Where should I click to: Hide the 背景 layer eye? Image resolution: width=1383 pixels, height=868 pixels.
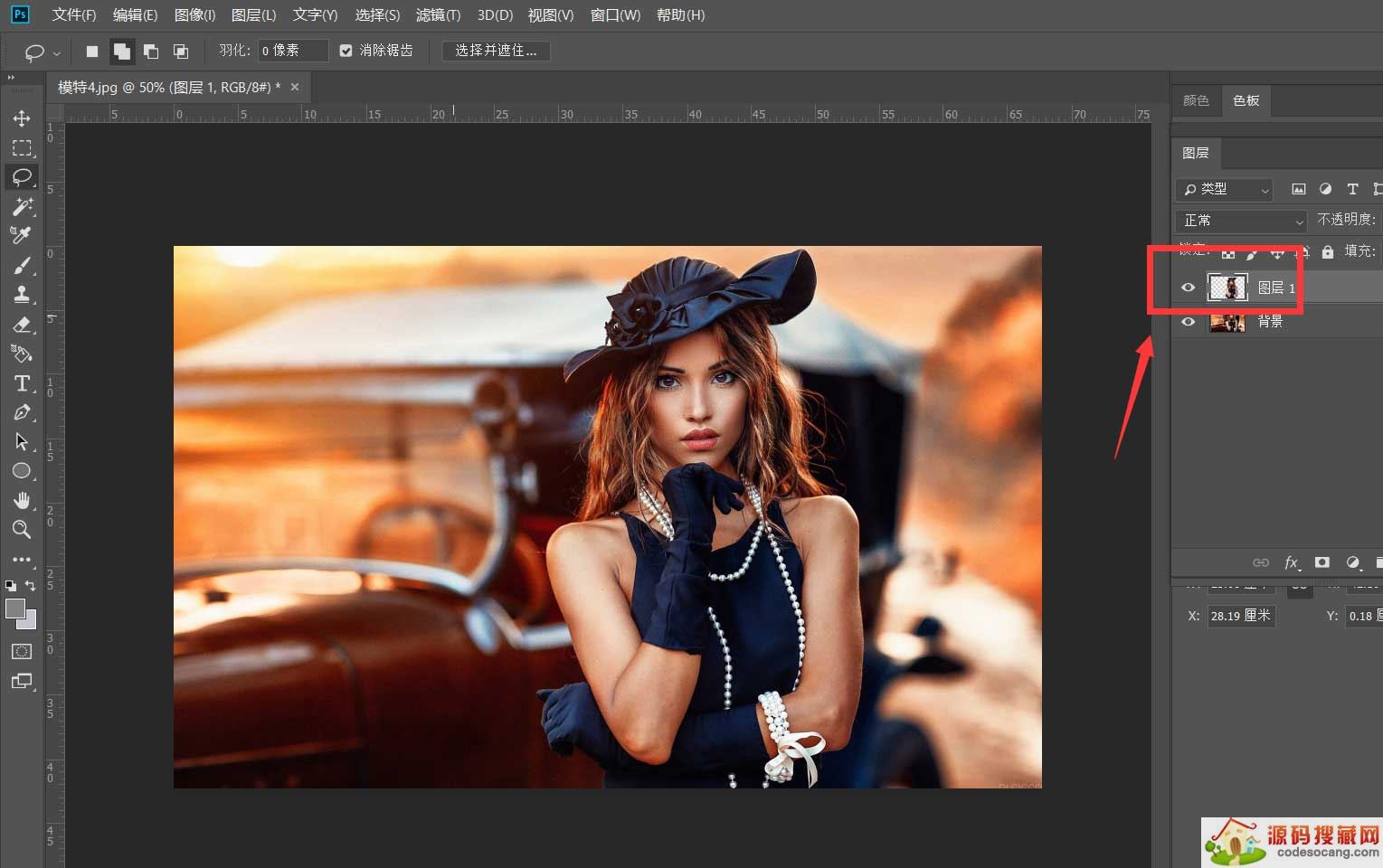click(1189, 322)
